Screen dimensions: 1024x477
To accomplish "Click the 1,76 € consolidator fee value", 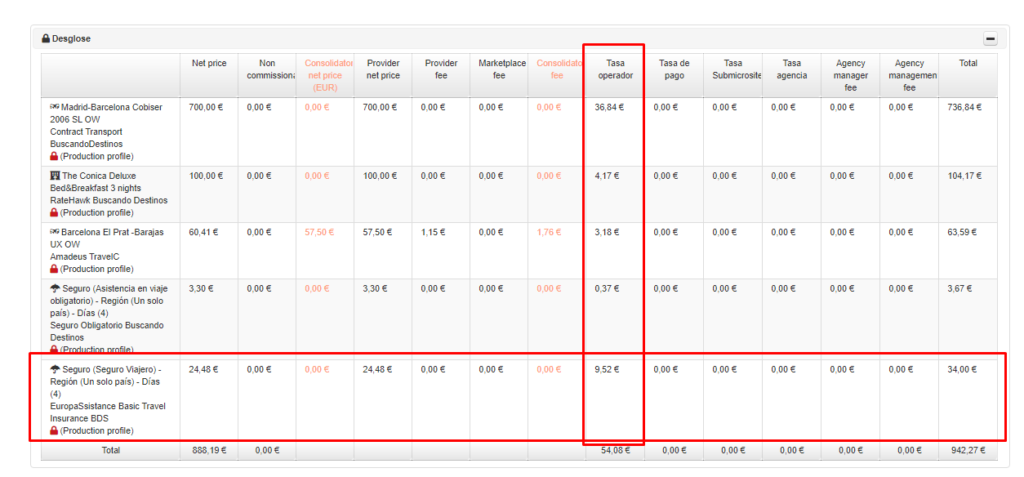I will (x=549, y=232).
